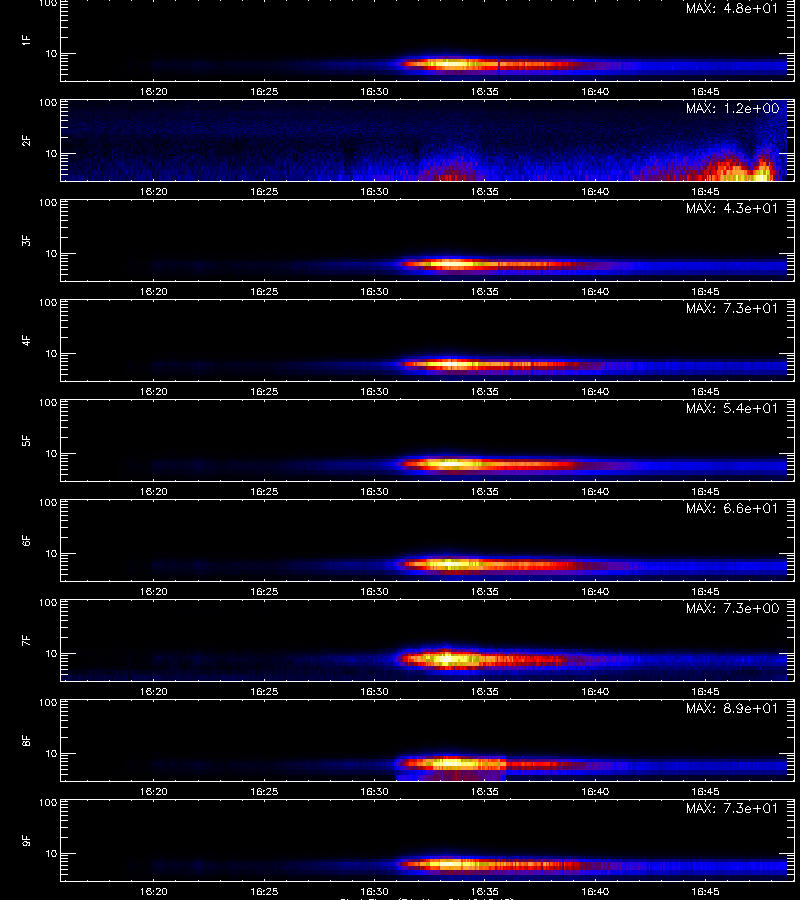Select the 16:30 tick label under panel 9F
This screenshot has height=900, width=800.
(374, 892)
